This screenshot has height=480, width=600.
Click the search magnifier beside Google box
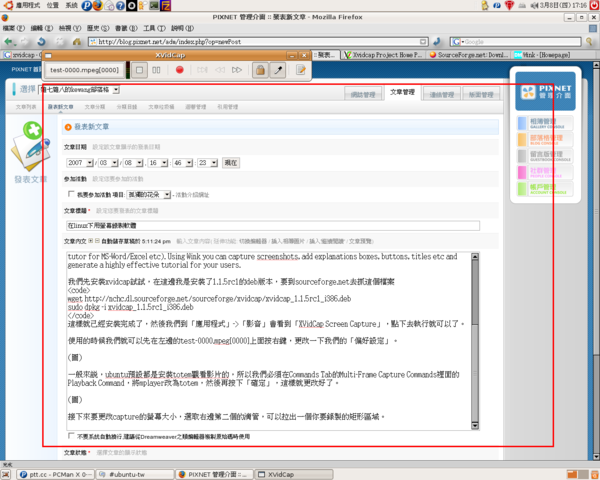coord(589,41)
